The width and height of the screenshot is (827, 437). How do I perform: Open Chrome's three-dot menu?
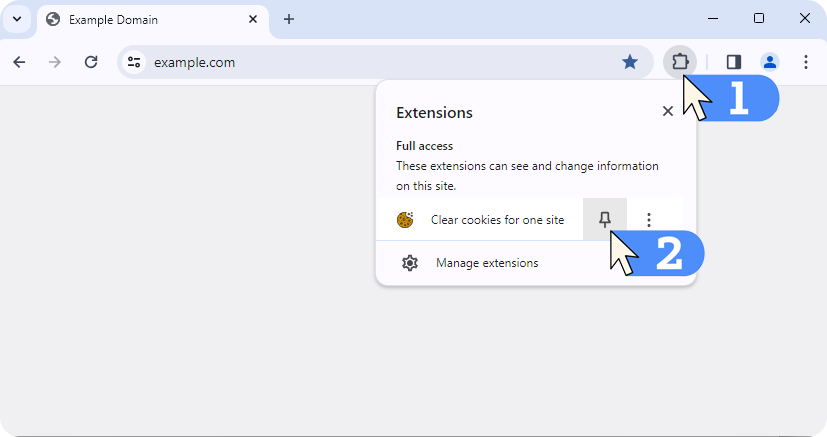click(x=806, y=62)
